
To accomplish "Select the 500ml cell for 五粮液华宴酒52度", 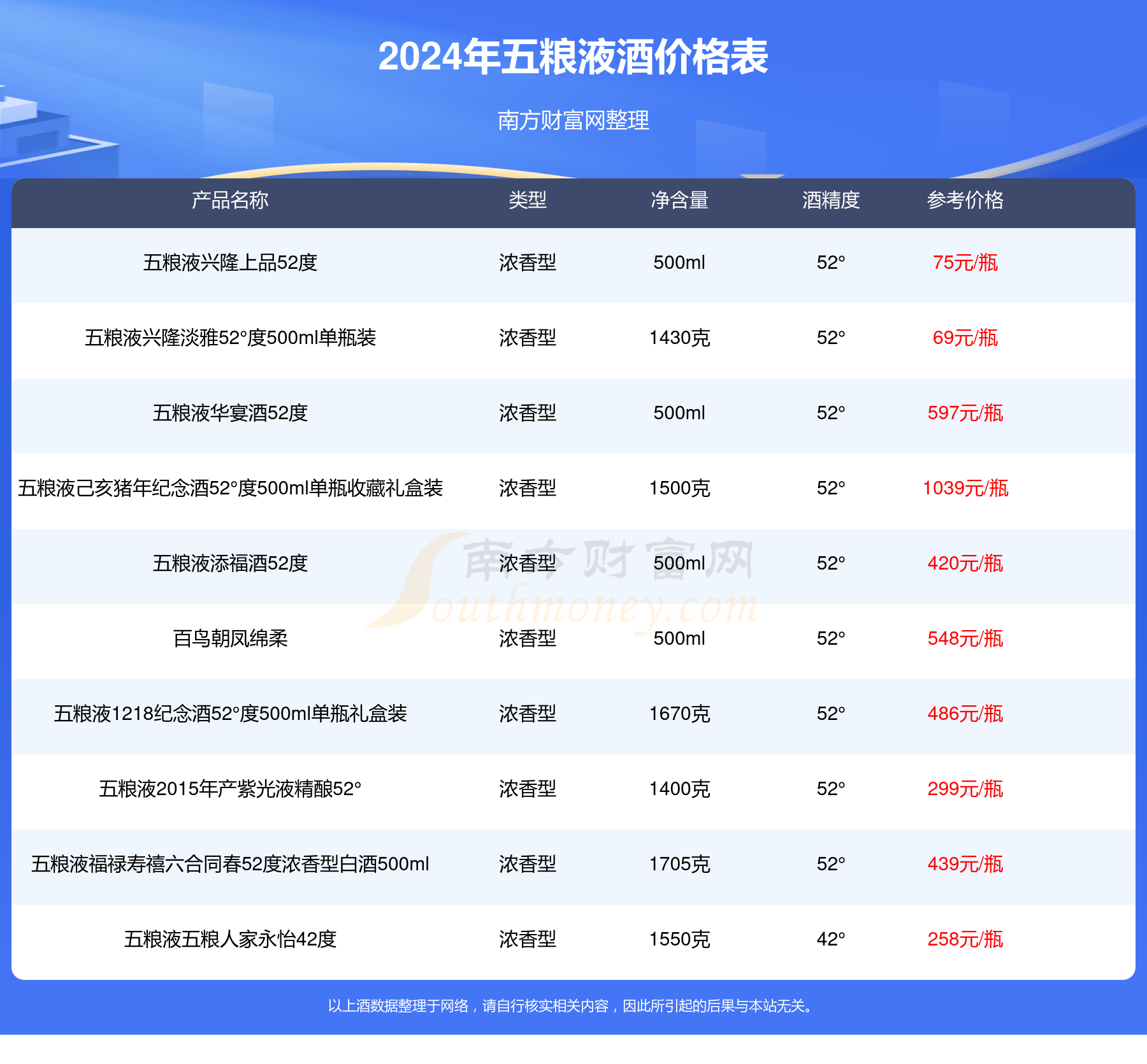I will point(679,413).
